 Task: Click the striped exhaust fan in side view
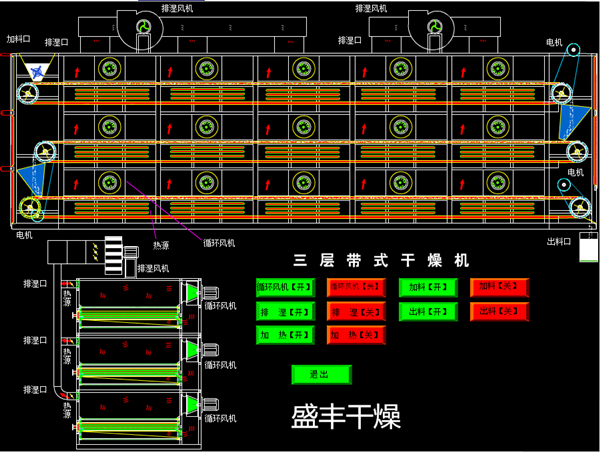(x=115, y=253)
